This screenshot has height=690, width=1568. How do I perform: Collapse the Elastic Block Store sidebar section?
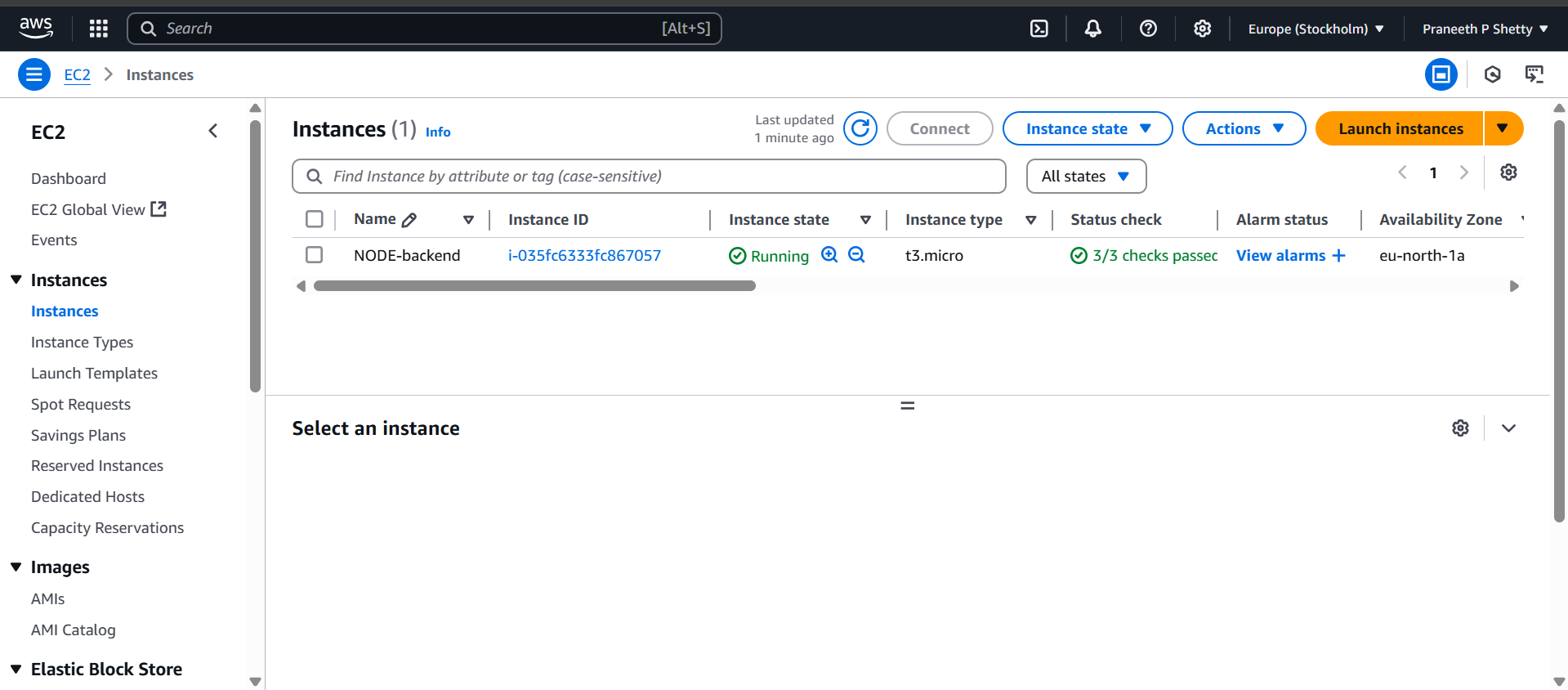click(x=16, y=669)
